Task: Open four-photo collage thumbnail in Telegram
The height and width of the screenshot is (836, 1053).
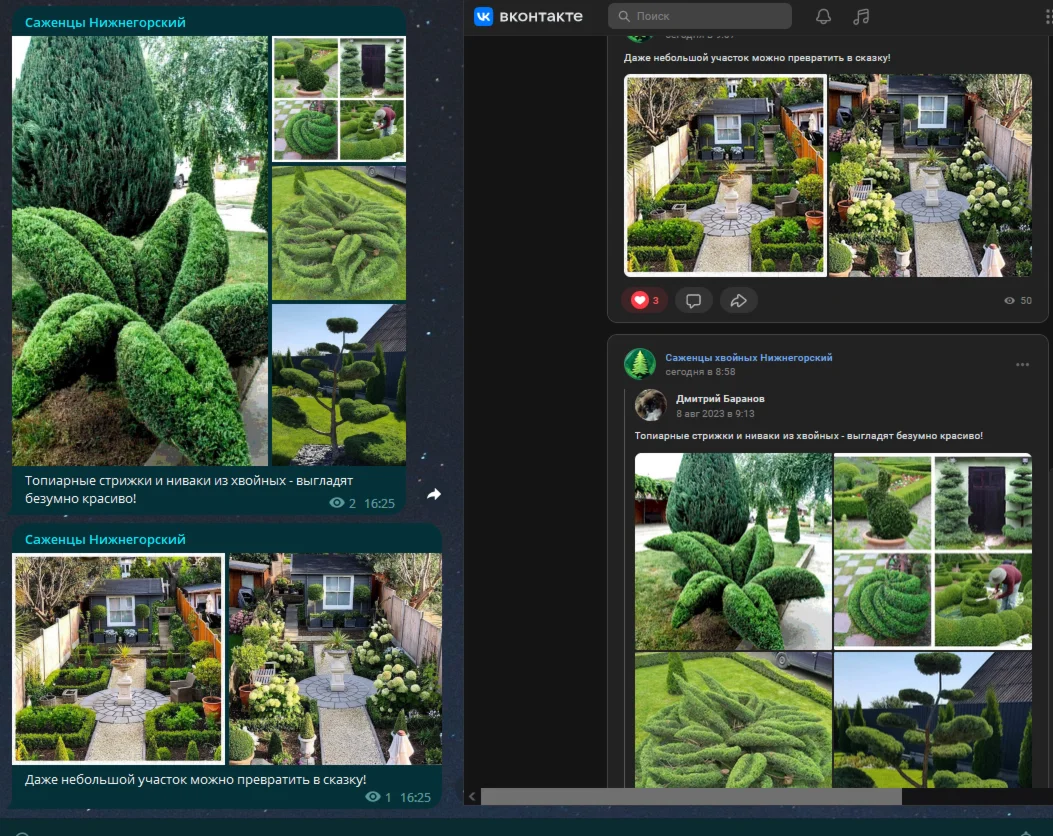Action: tap(338, 99)
